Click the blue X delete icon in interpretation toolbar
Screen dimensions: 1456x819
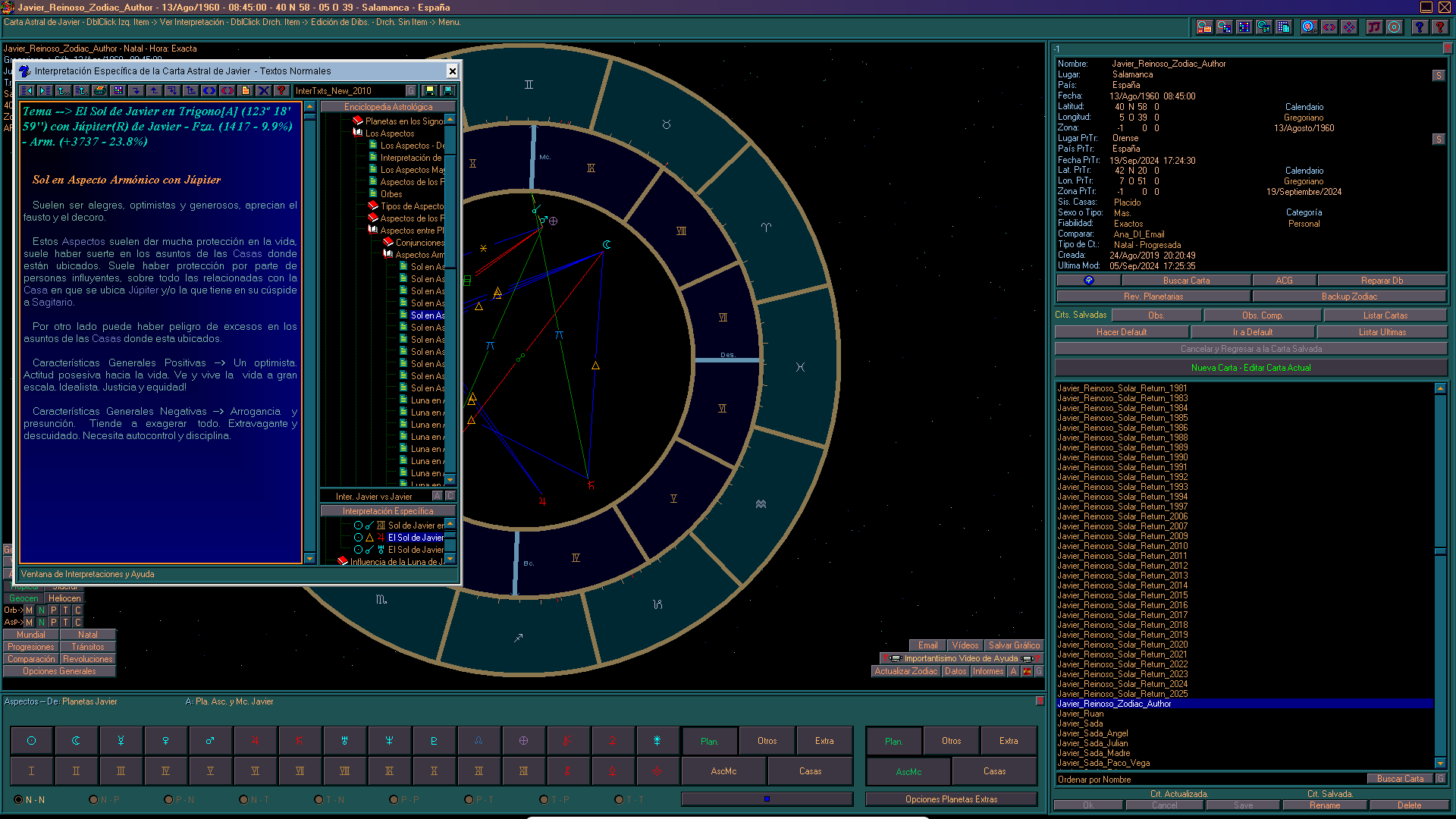pyautogui.click(x=263, y=90)
